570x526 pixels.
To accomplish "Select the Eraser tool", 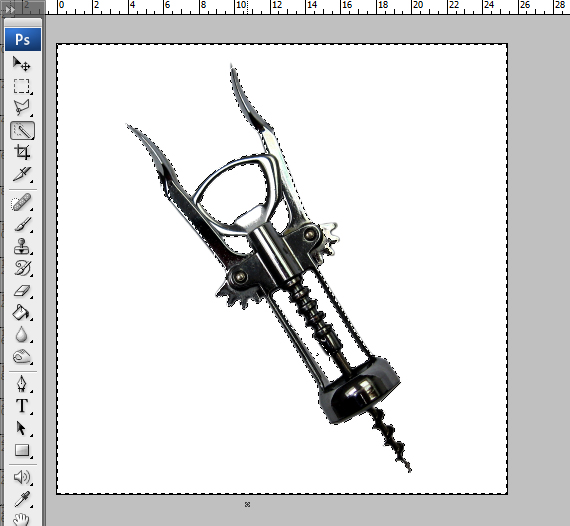I will point(22,290).
